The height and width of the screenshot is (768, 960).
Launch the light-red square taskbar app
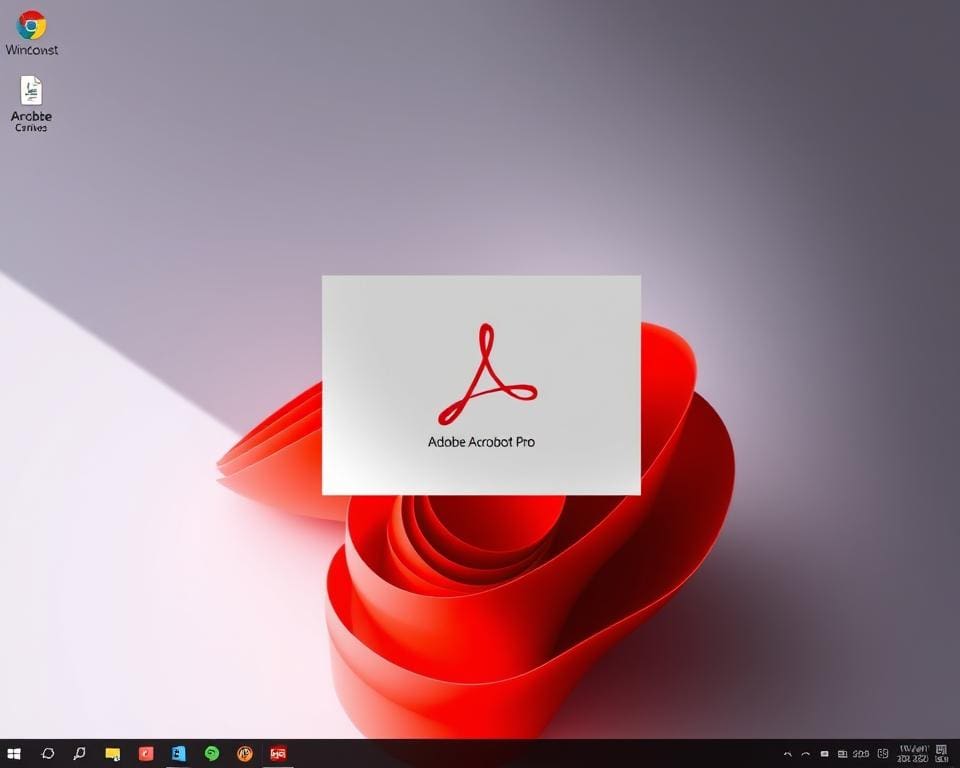point(146,753)
